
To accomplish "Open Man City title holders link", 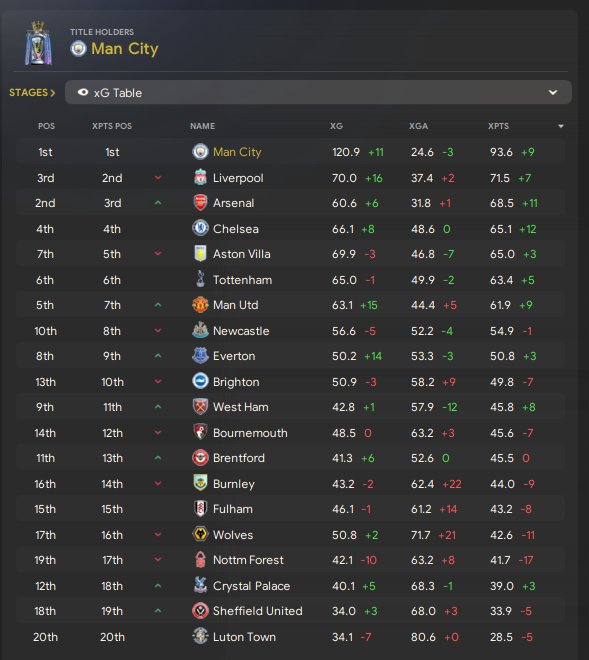I will [x=125, y=49].
